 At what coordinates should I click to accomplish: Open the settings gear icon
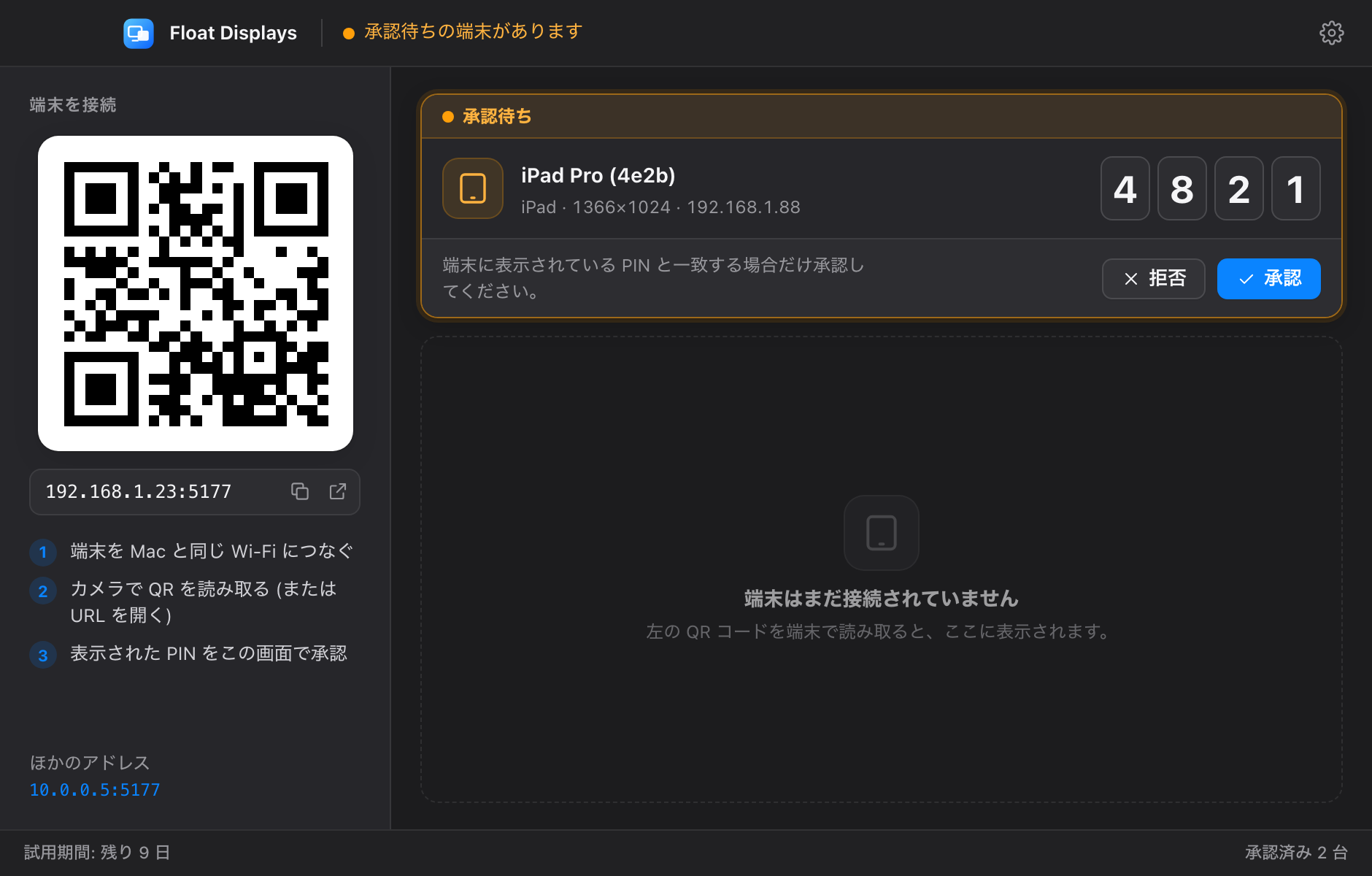[1331, 33]
